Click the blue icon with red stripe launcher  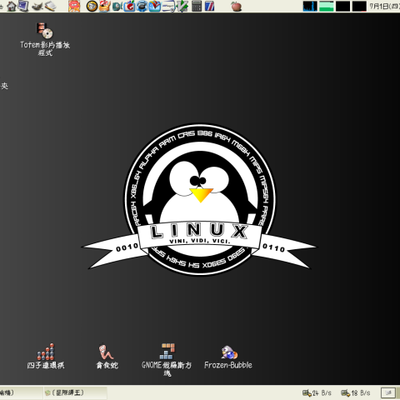[210, 6]
